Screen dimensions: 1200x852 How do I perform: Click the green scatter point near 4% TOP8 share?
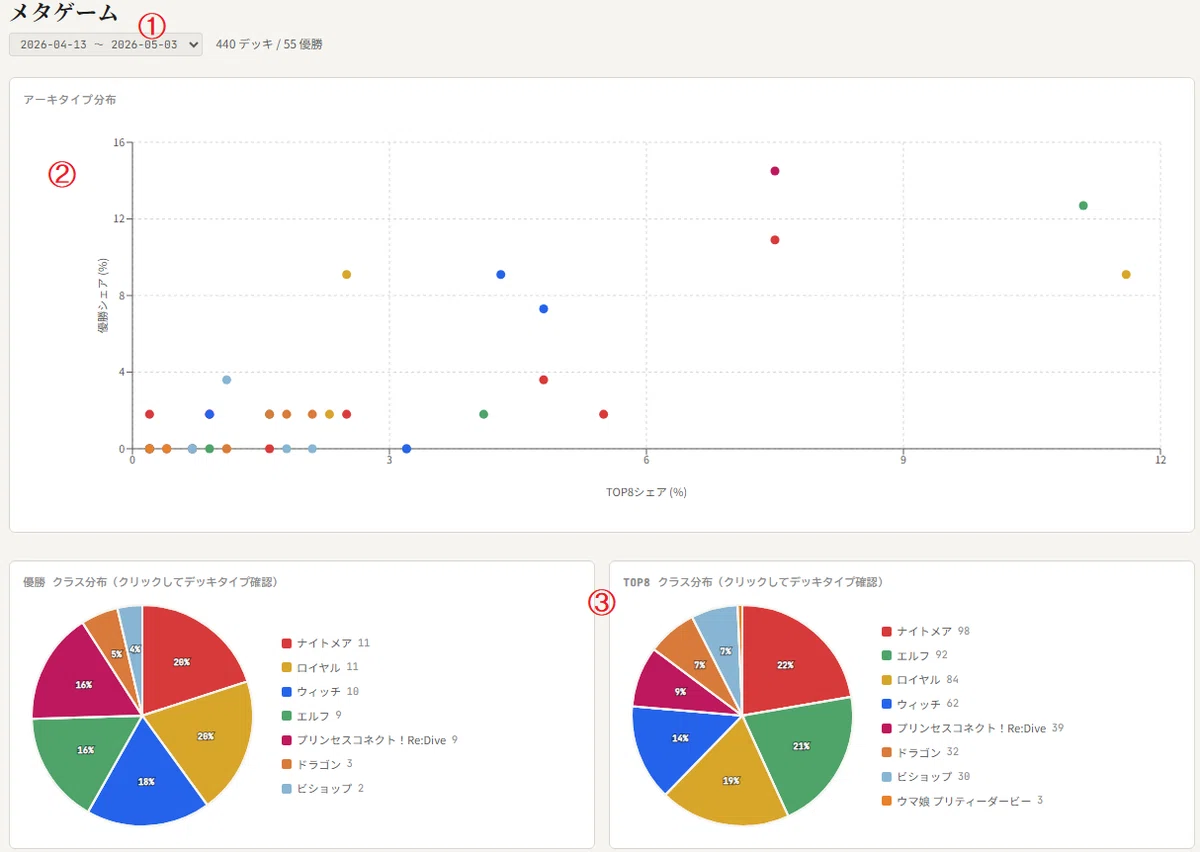tap(484, 414)
